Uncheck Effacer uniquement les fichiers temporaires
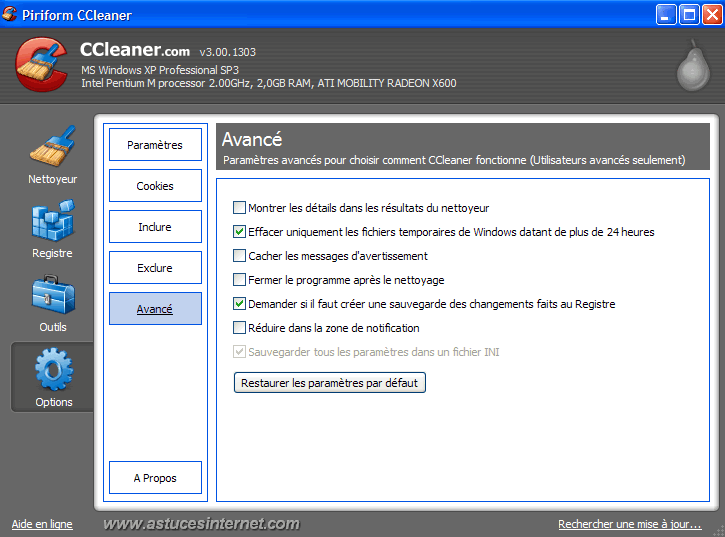Screen dimensions: 725x537 point(239,232)
